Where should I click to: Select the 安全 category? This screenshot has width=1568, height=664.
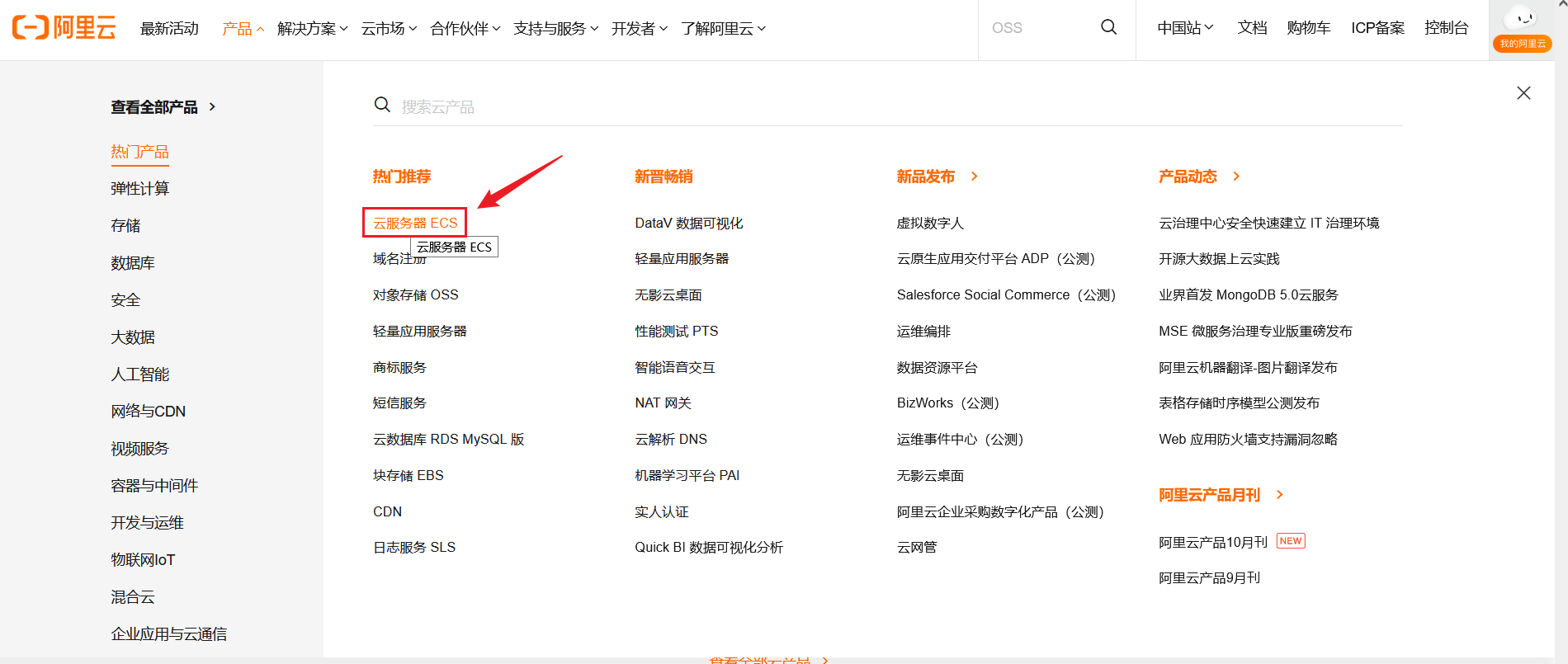tap(125, 300)
